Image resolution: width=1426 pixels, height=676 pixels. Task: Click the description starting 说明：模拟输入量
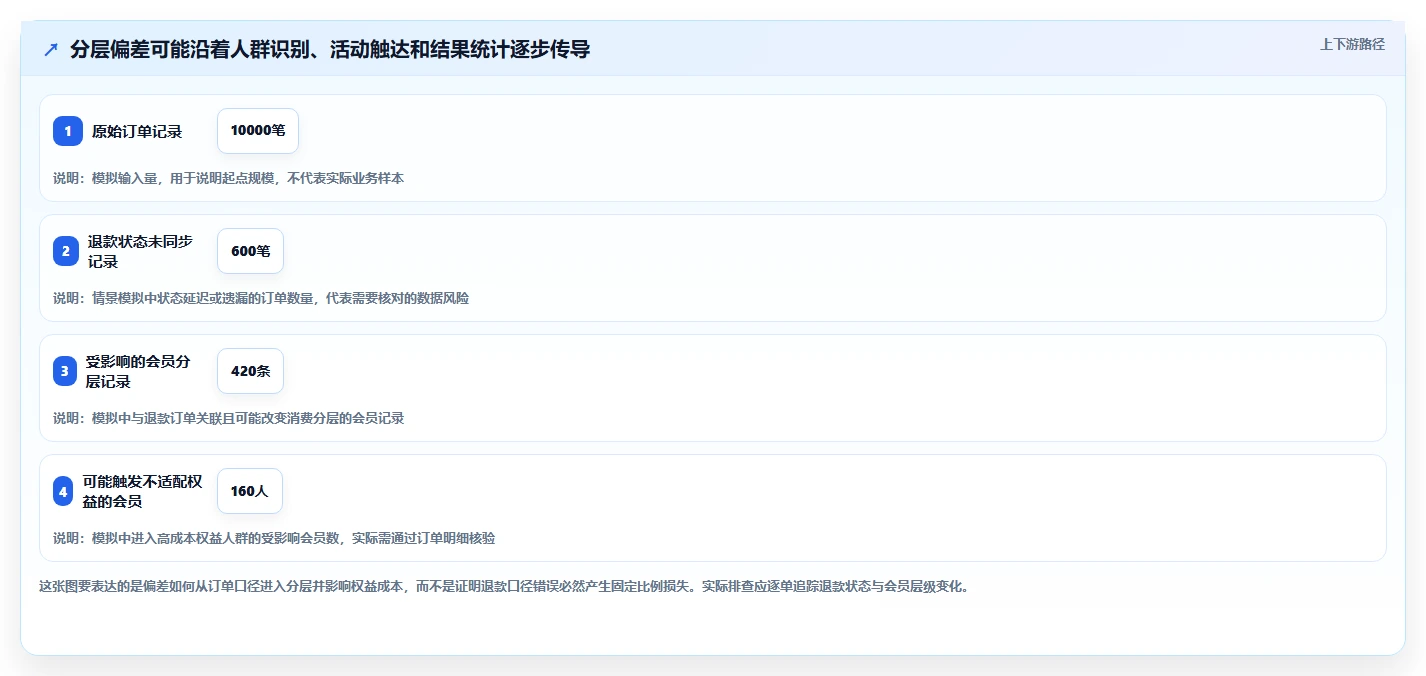228,178
